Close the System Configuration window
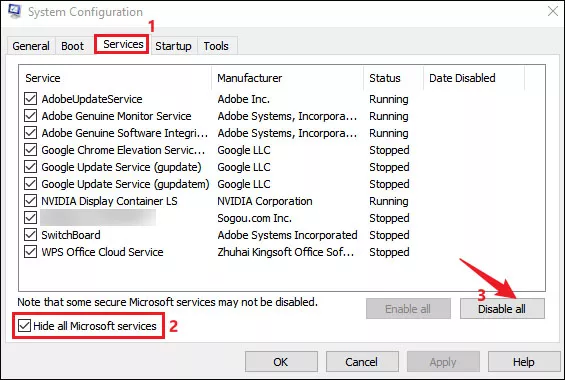Image resolution: width=565 pixels, height=380 pixels. (553, 11)
